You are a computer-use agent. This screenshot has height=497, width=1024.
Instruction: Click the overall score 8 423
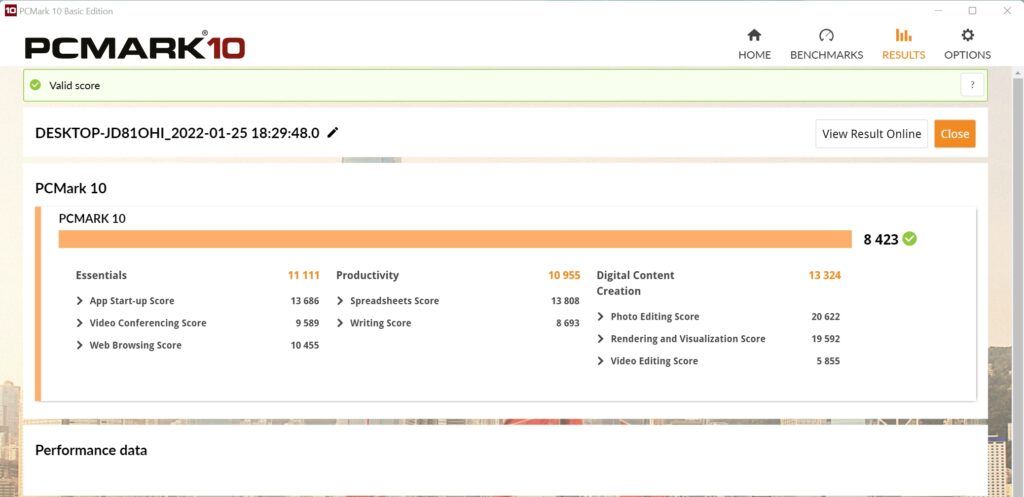pos(881,239)
